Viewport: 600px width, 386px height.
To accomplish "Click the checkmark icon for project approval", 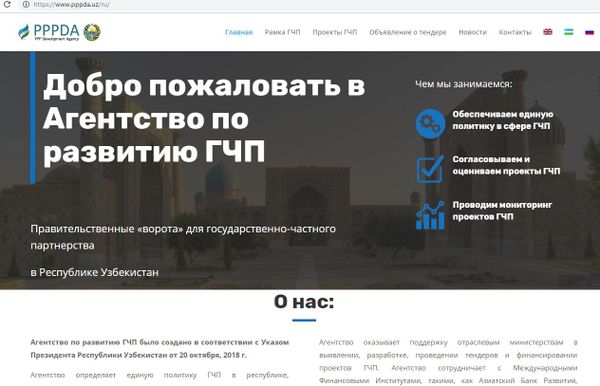I will pos(430,169).
